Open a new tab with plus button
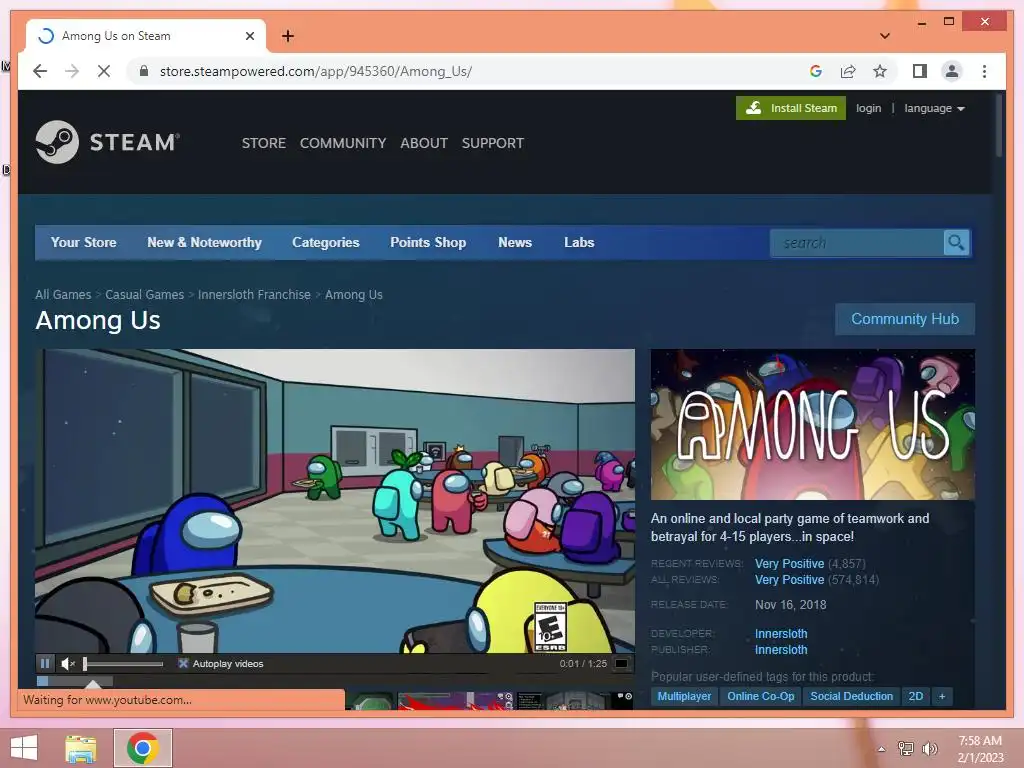This screenshot has width=1024, height=768. tap(287, 36)
